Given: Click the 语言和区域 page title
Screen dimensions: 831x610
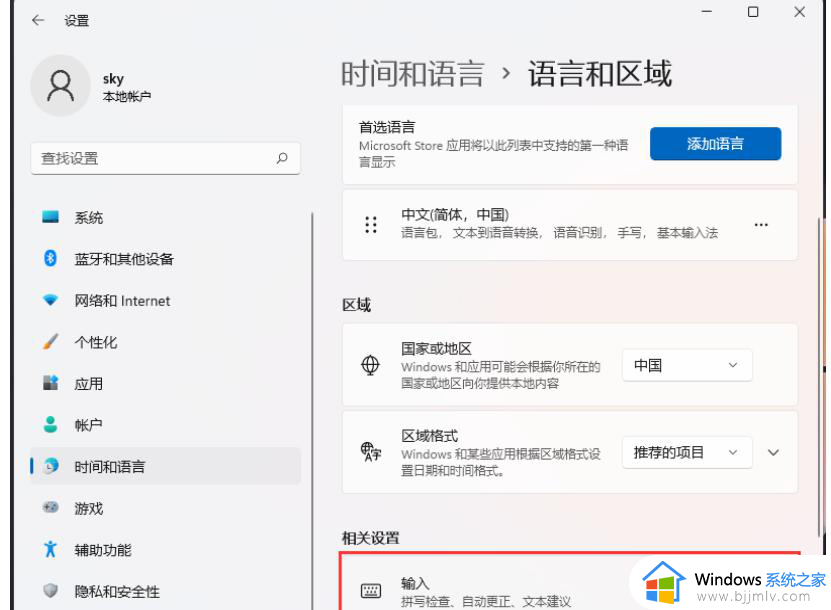Looking at the screenshot, I should pyautogui.click(x=600, y=73).
